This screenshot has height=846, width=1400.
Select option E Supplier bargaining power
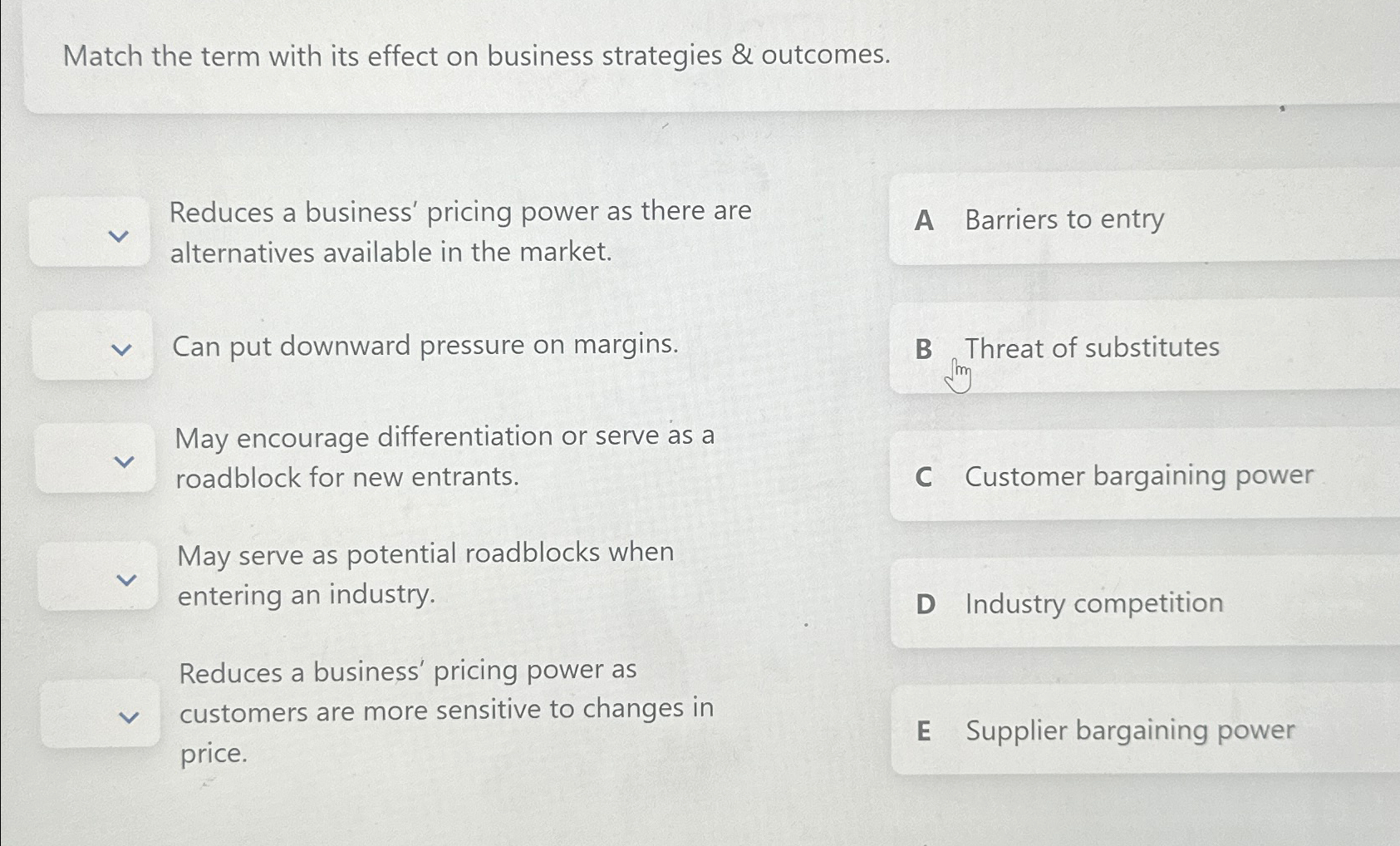(x=1130, y=730)
